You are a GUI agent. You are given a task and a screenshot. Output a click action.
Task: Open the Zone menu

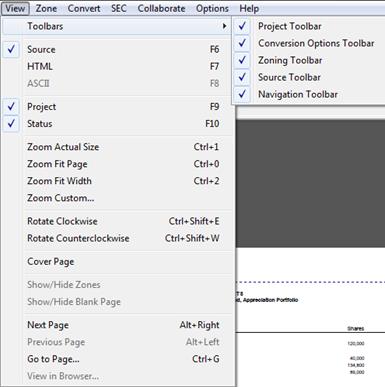pyautogui.click(x=46, y=8)
